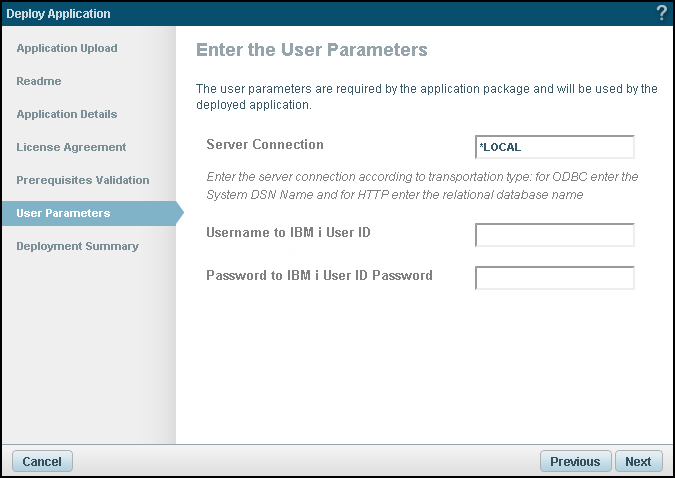The image size is (675, 478).
Task: Click the Password to IBM i User ID Password label
Action: [319, 275]
